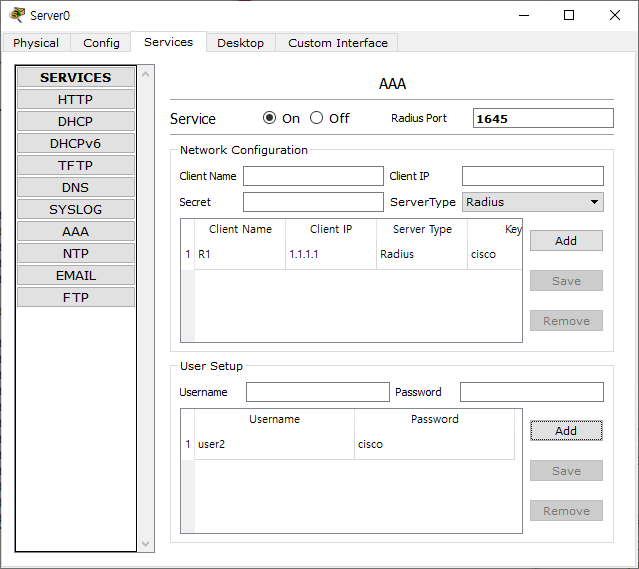
Task: Click the Password input field
Action: click(532, 392)
